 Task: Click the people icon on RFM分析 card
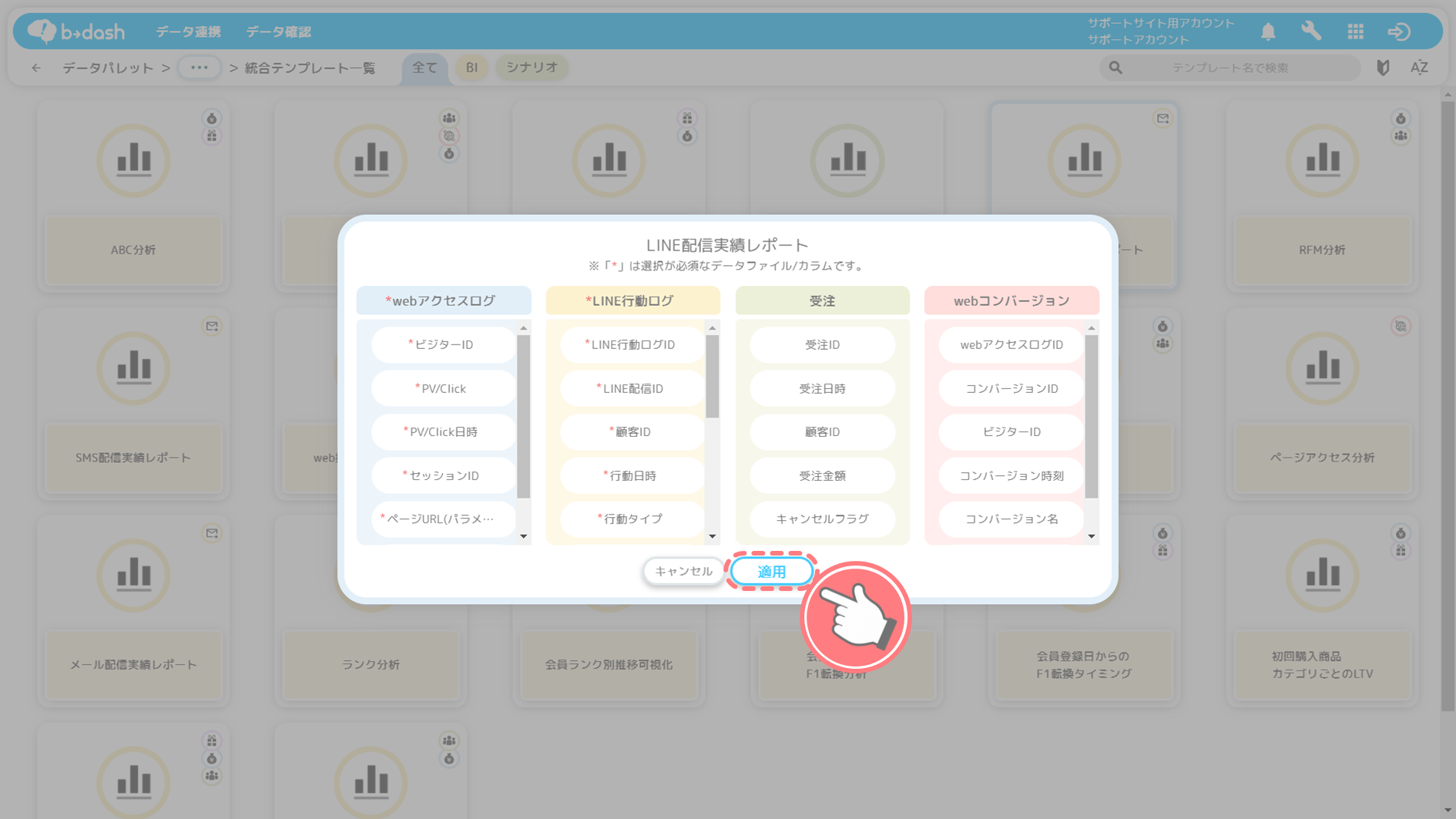(1401, 136)
